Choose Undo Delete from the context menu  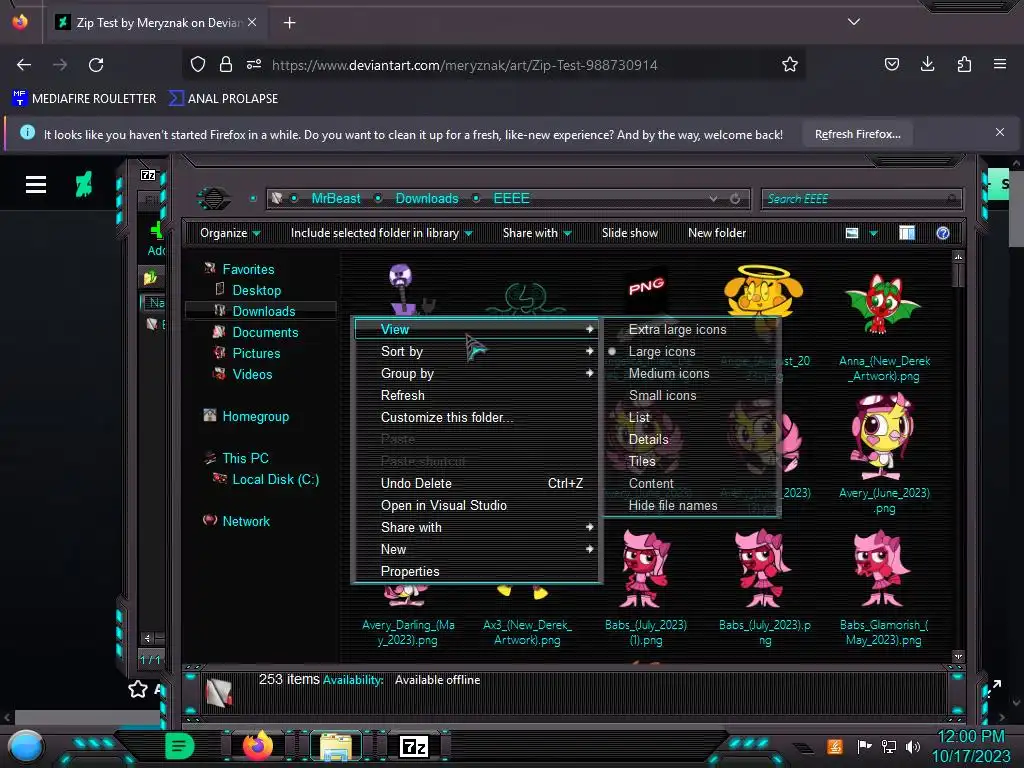click(x=477, y=483)
